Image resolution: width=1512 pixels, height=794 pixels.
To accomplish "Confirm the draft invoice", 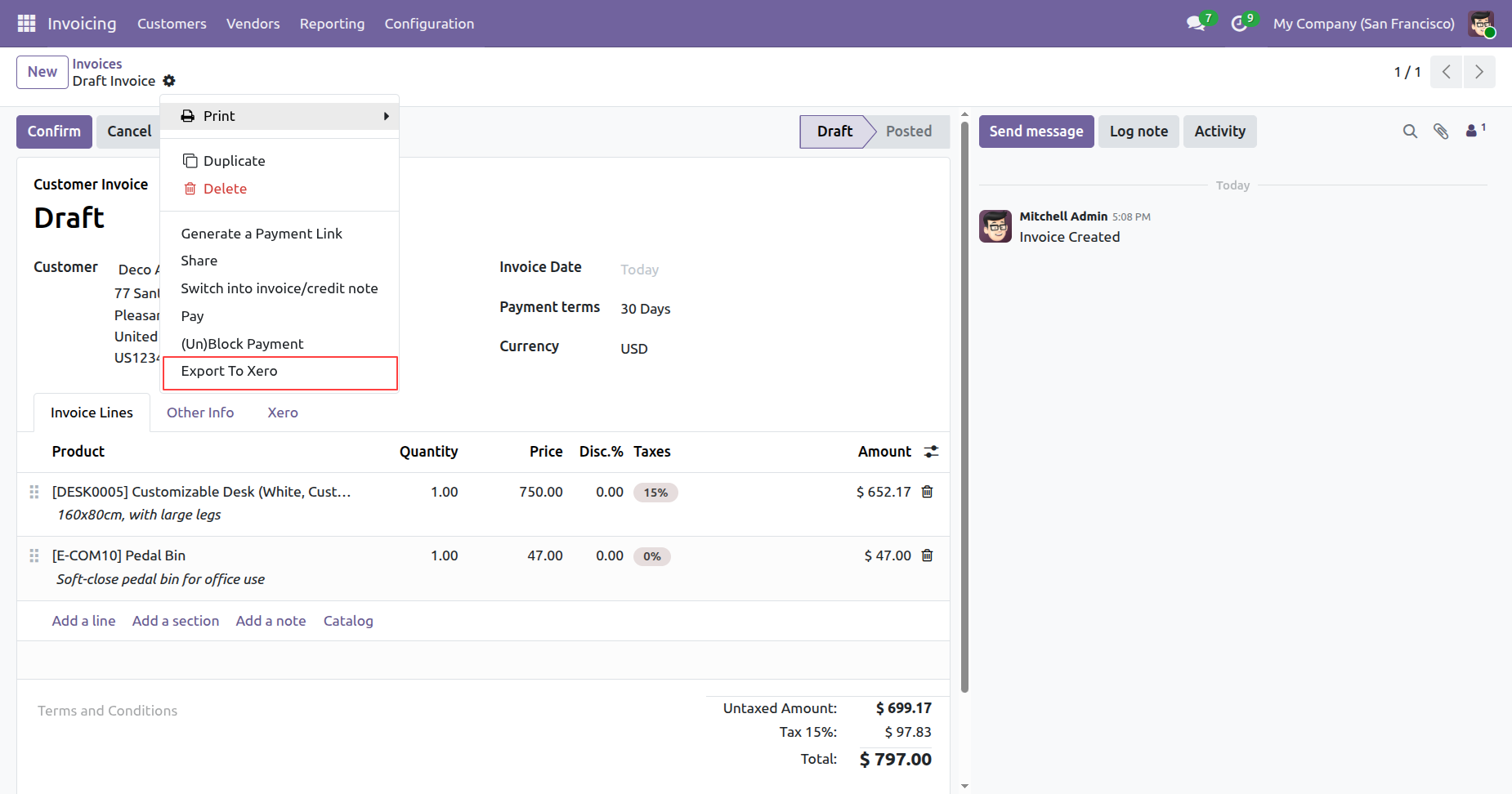I will pos(54,132).
